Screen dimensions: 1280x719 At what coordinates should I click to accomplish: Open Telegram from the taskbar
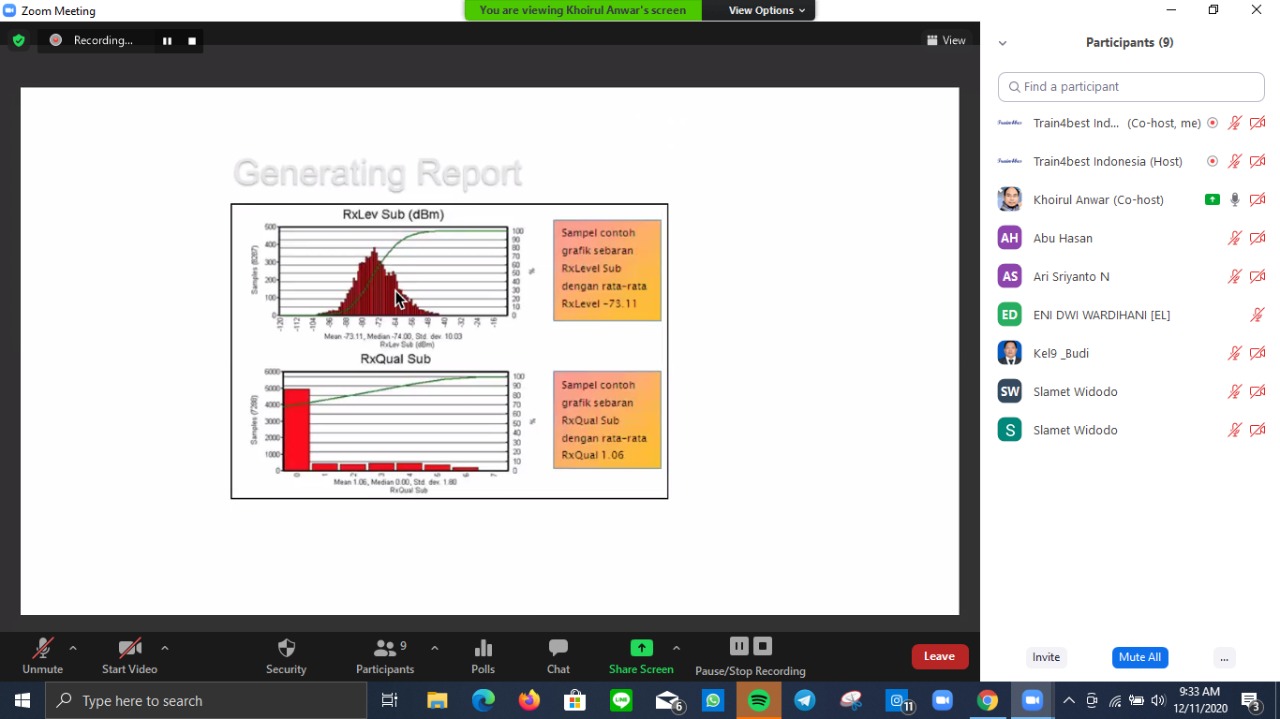[805, 701]
